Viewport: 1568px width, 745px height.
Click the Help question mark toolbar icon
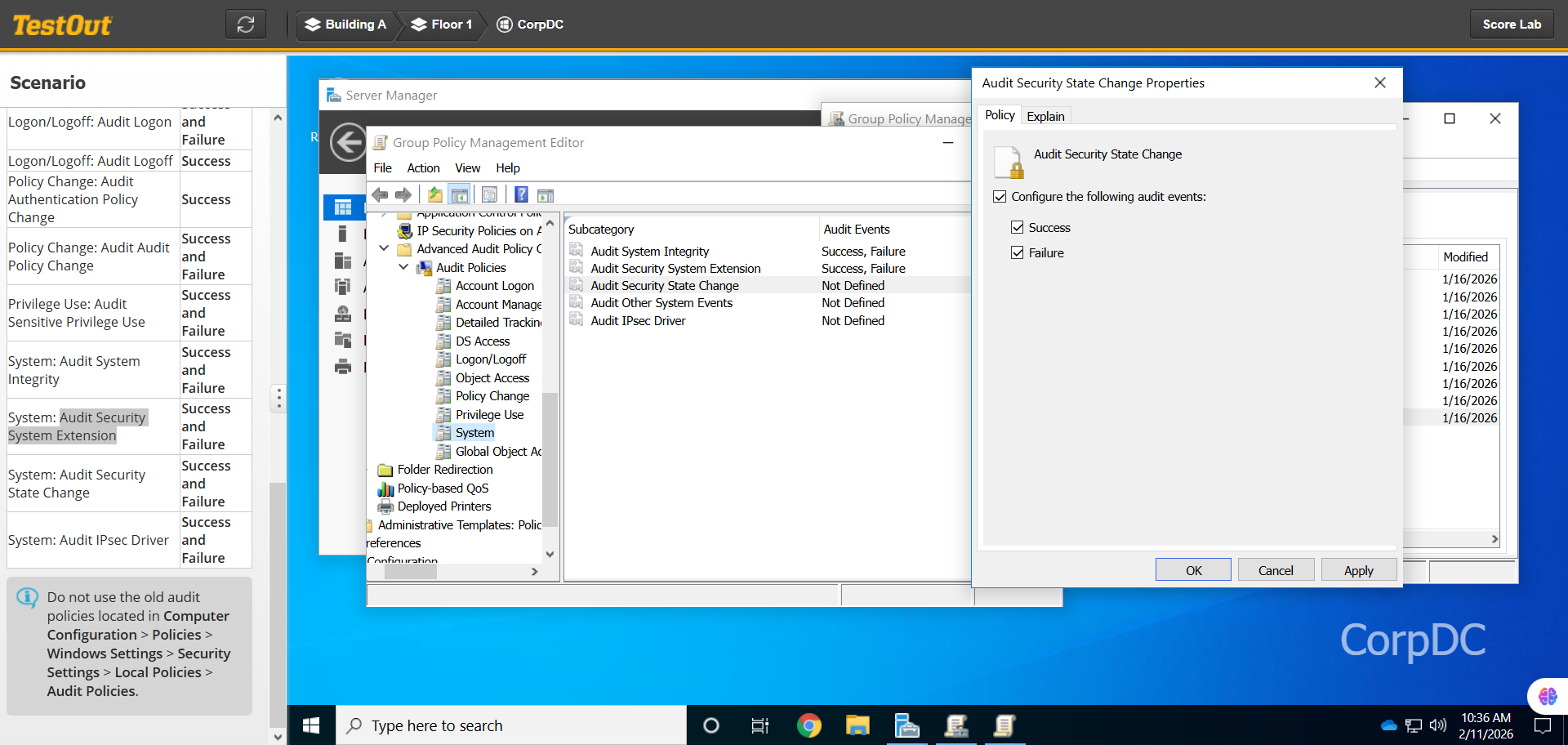(x=521, y=194)
